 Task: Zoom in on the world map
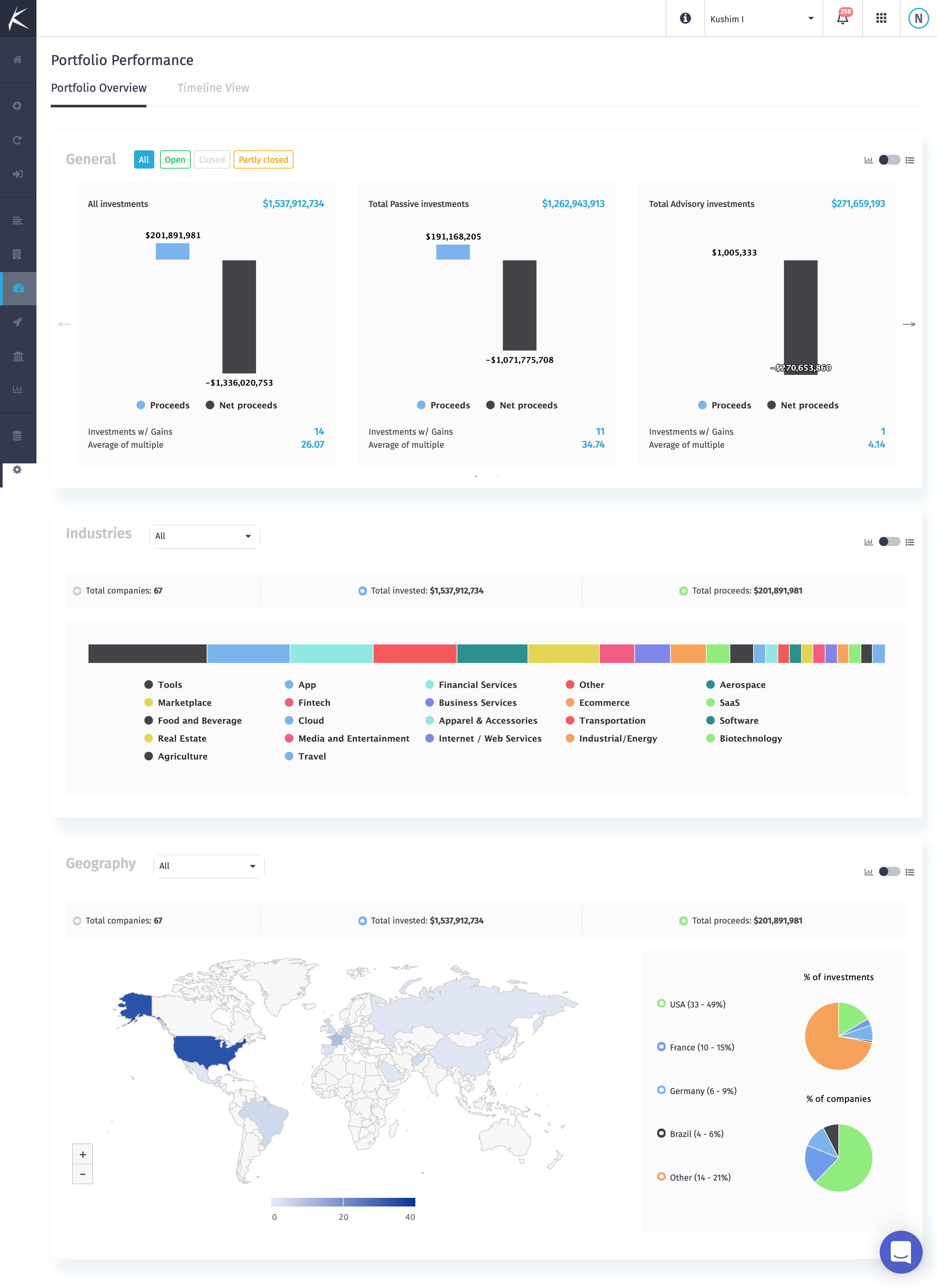(x=83, y=1155)
